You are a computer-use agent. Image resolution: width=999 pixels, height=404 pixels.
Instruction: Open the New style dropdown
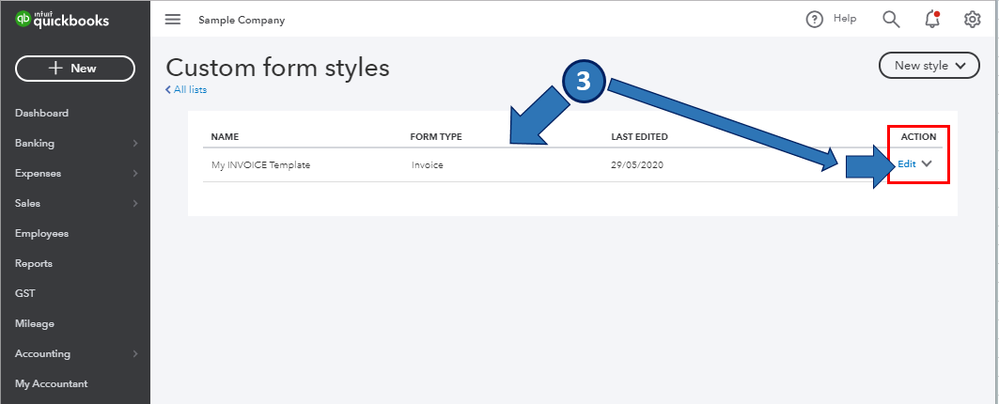(x=928, y=66)
